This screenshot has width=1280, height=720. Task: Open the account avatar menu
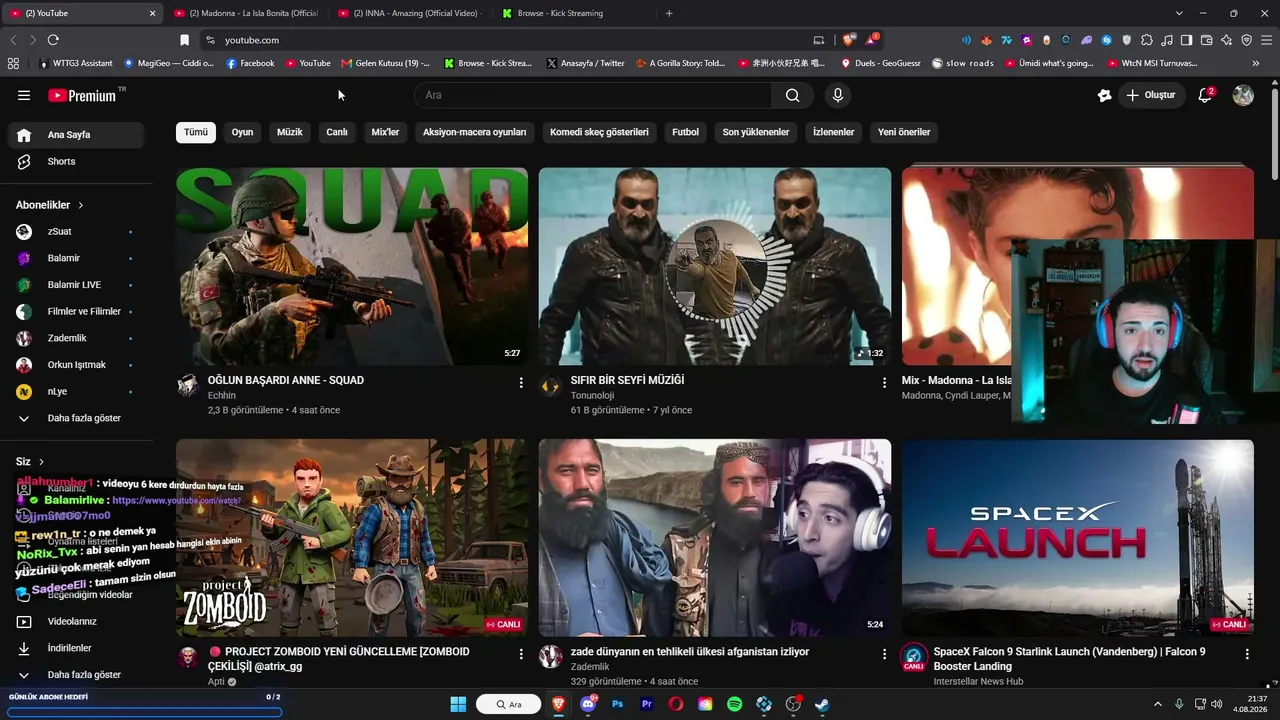point(1243,95)
